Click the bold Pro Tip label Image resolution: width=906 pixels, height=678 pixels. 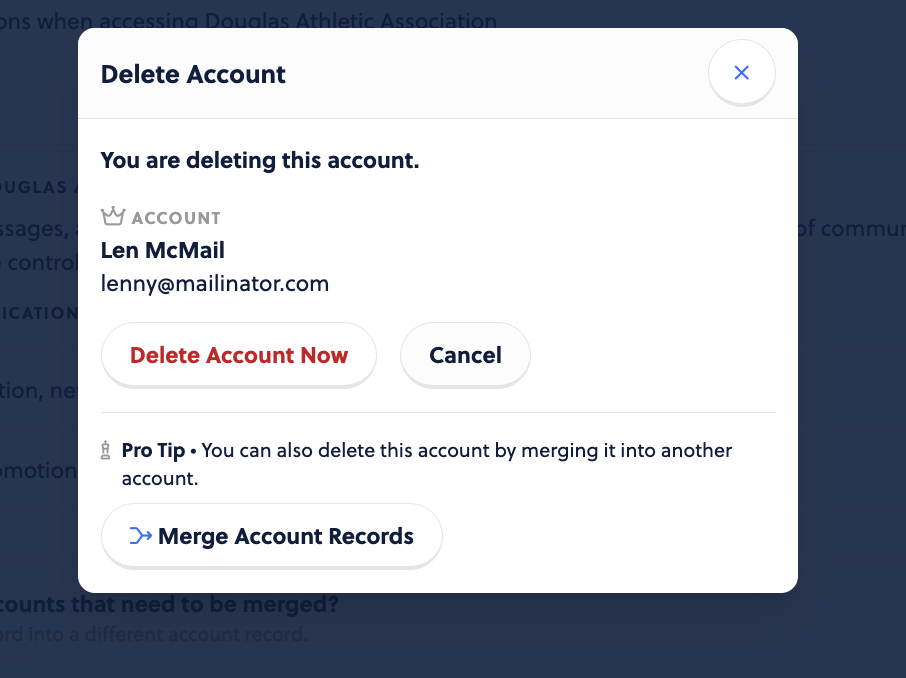(x=153, y=450)
